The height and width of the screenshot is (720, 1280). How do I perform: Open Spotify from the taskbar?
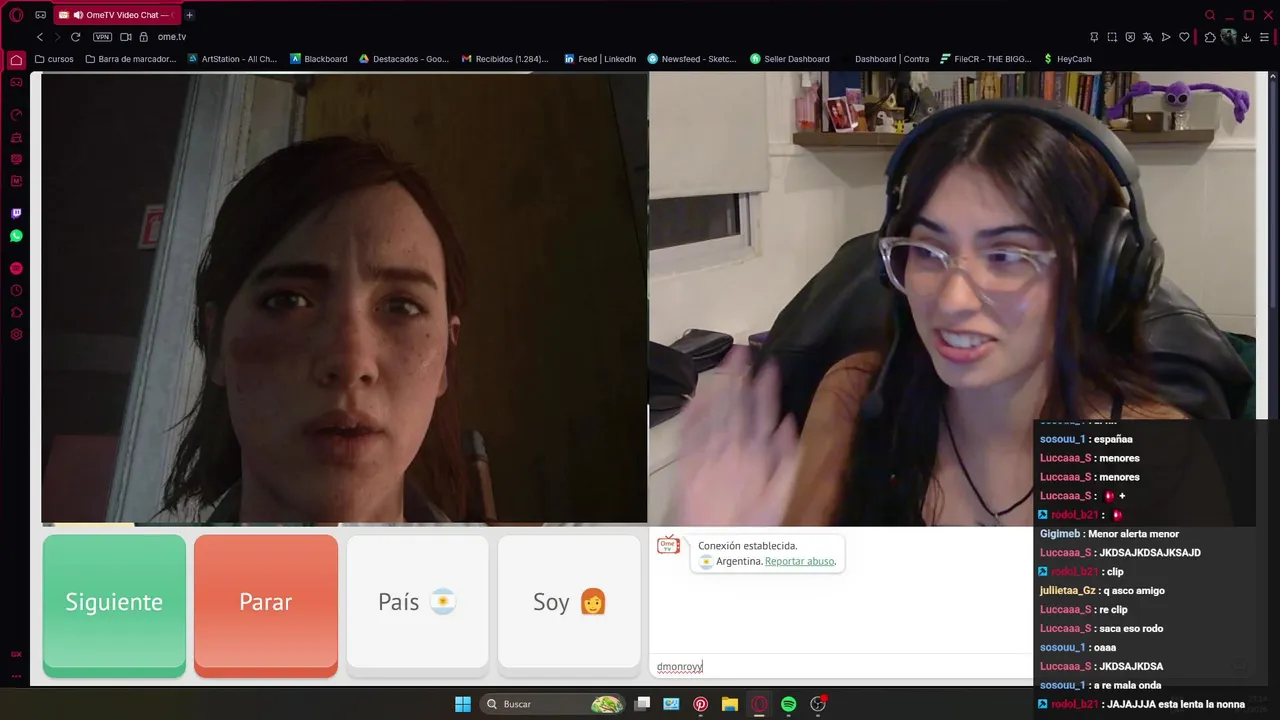pyautogui.click(x=788, y=704)
